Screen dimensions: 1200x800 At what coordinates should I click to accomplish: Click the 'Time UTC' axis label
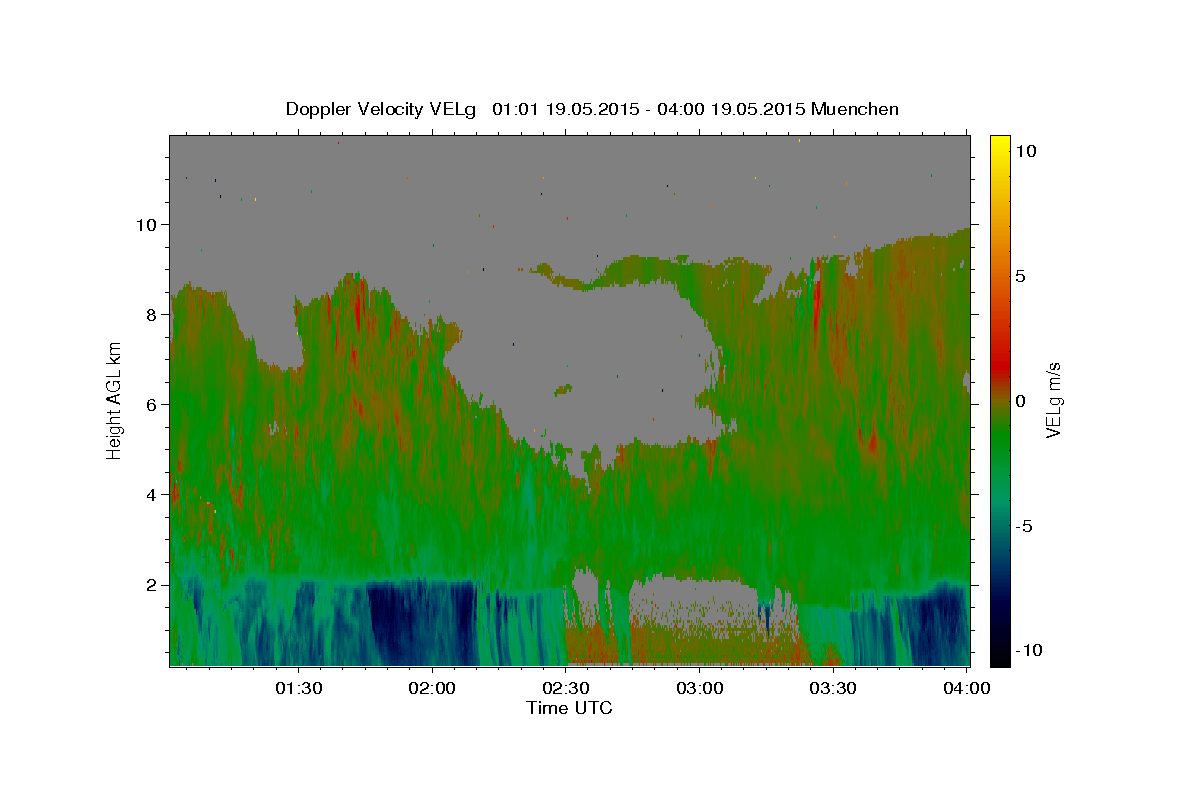(569, 708)
